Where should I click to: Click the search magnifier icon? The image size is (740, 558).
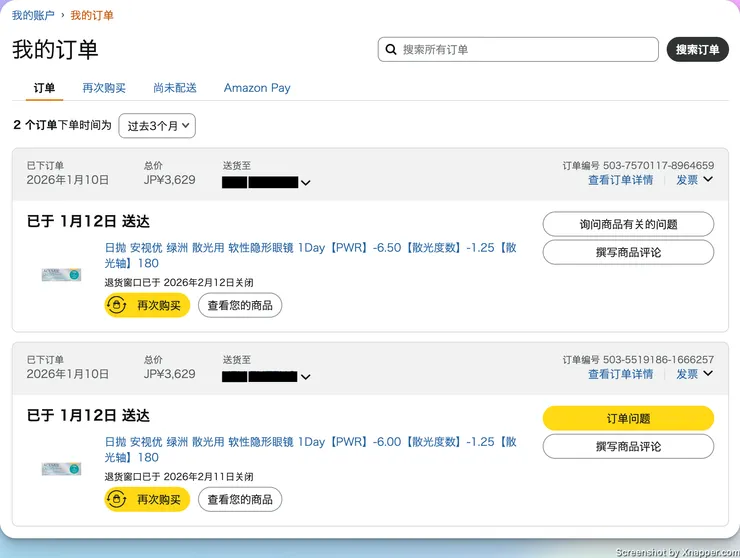pyautogui.click(x=391, y=50)
